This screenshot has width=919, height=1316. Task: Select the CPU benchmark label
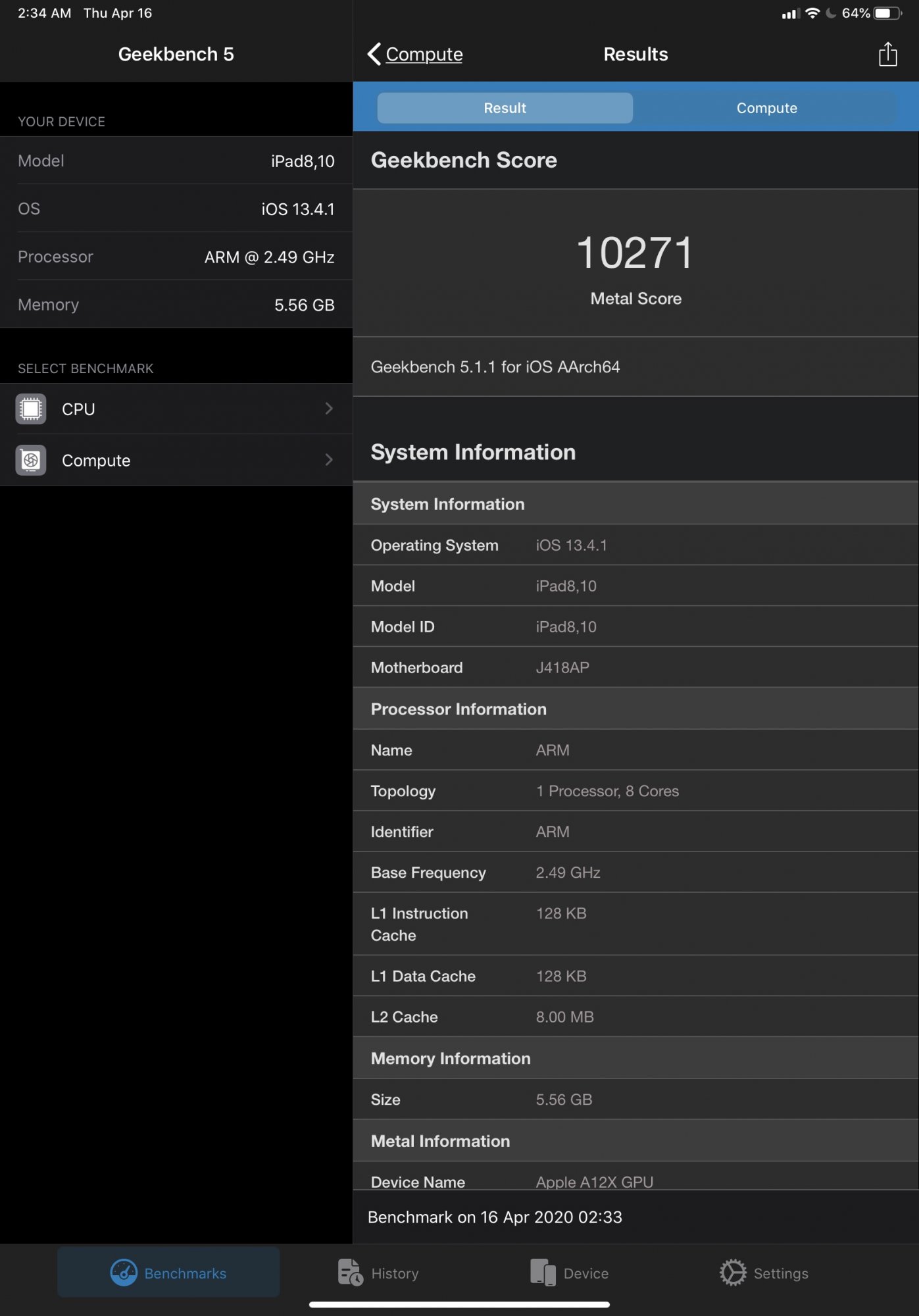click(x=78, y=409)
